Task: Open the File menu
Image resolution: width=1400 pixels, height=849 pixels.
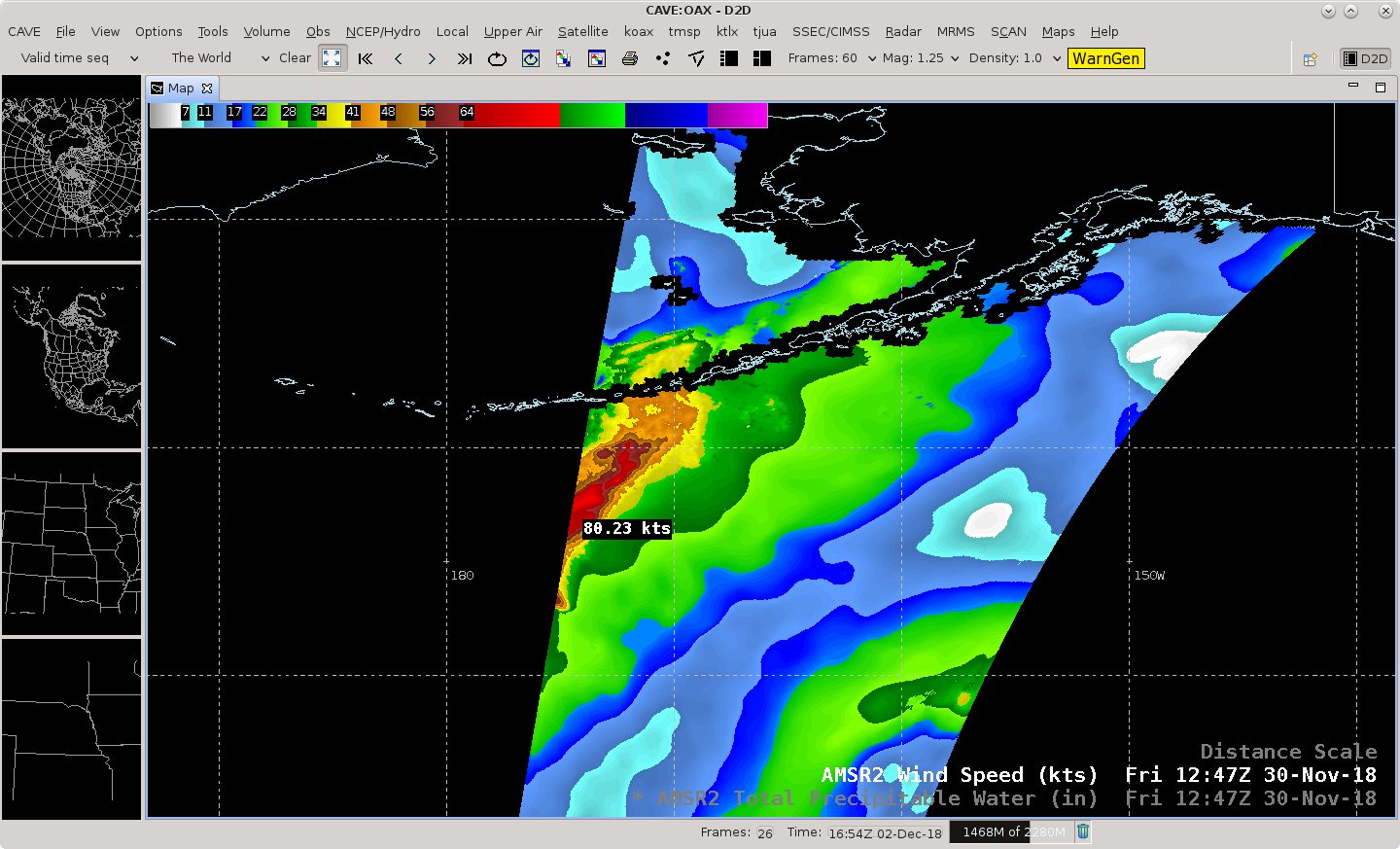Action: [65, 31]
